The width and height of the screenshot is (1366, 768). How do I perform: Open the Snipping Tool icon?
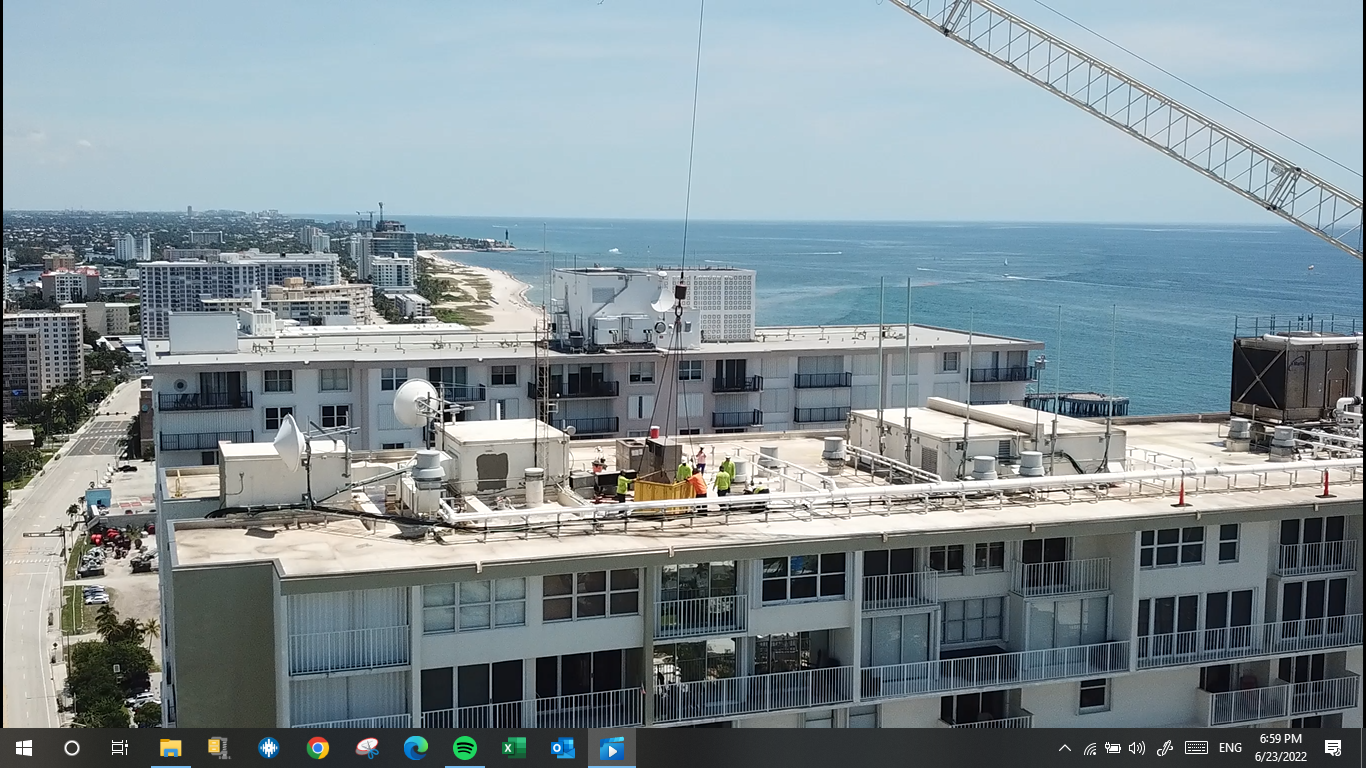[x=367, y=748]
